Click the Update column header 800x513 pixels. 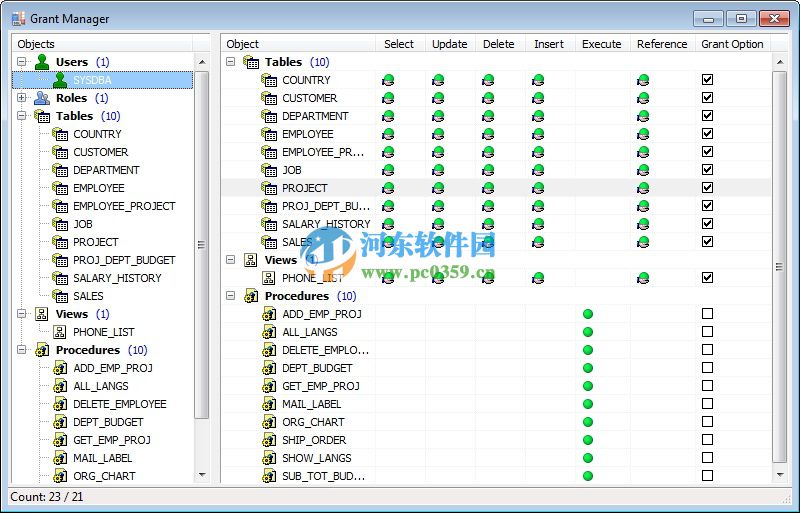coord(450,44)
